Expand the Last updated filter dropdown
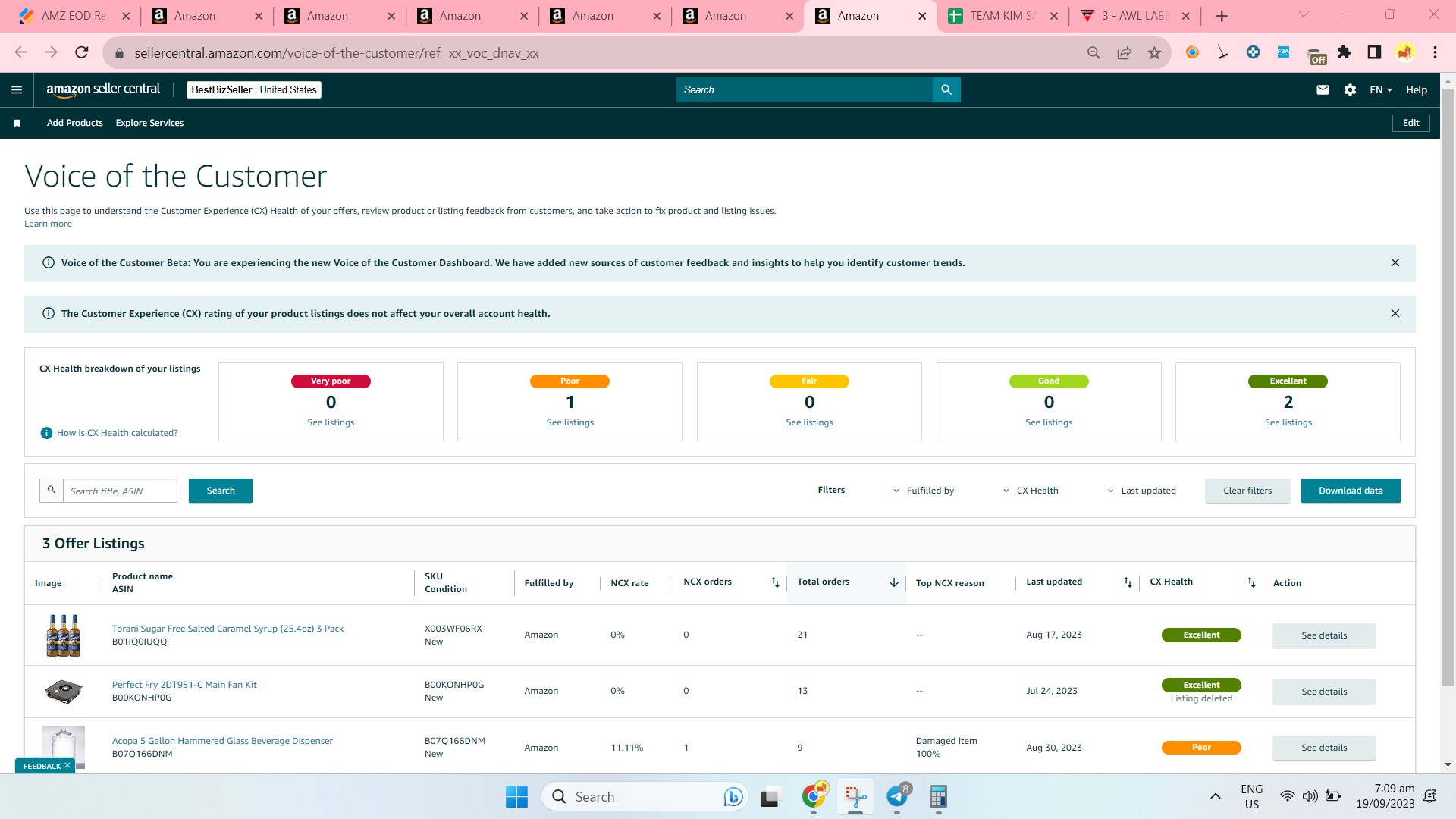The width and height of the screenshot is (1456, 819). point(1141,491)
